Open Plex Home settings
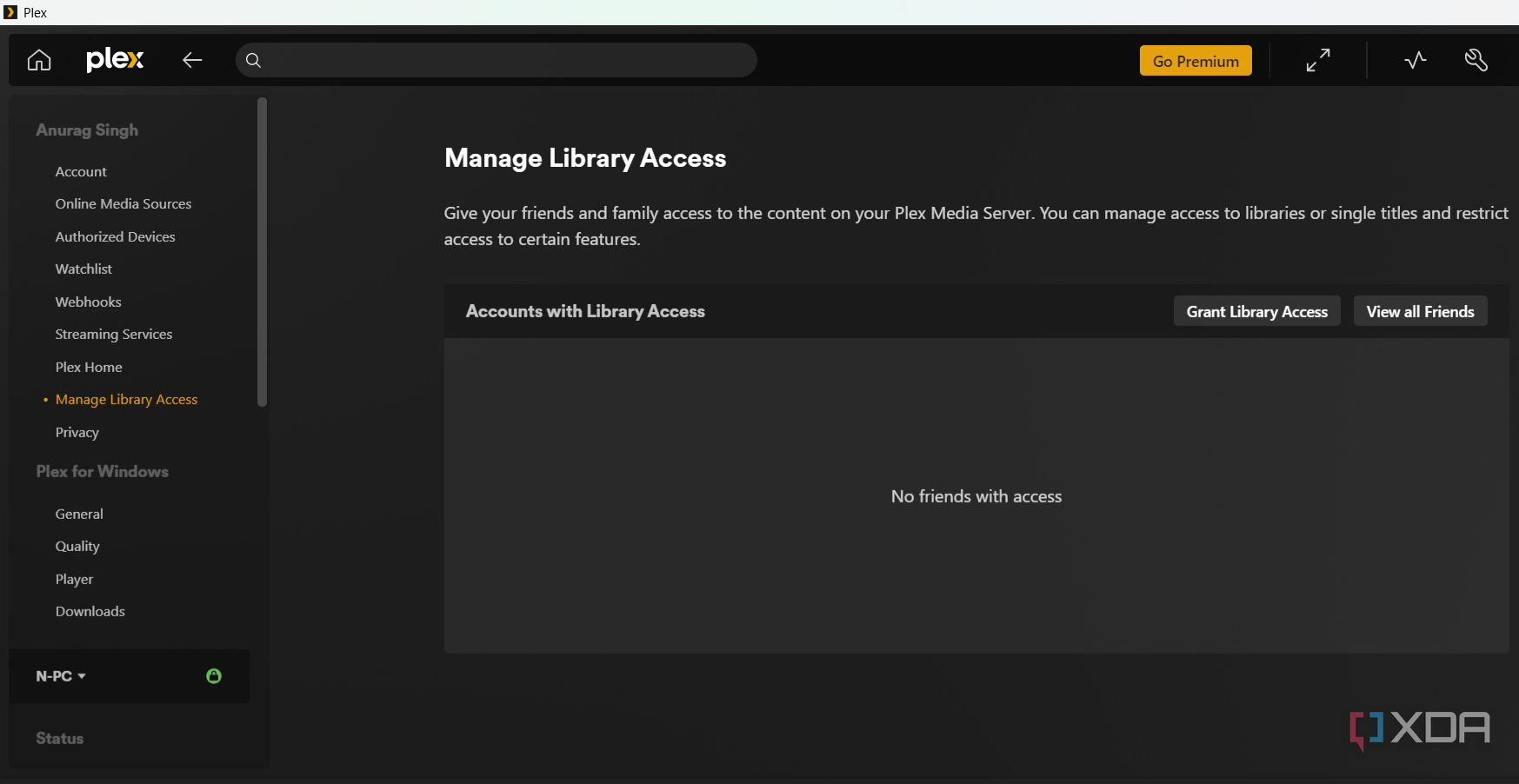Screen dimensions: 1519x784 [x=89, y=367]
